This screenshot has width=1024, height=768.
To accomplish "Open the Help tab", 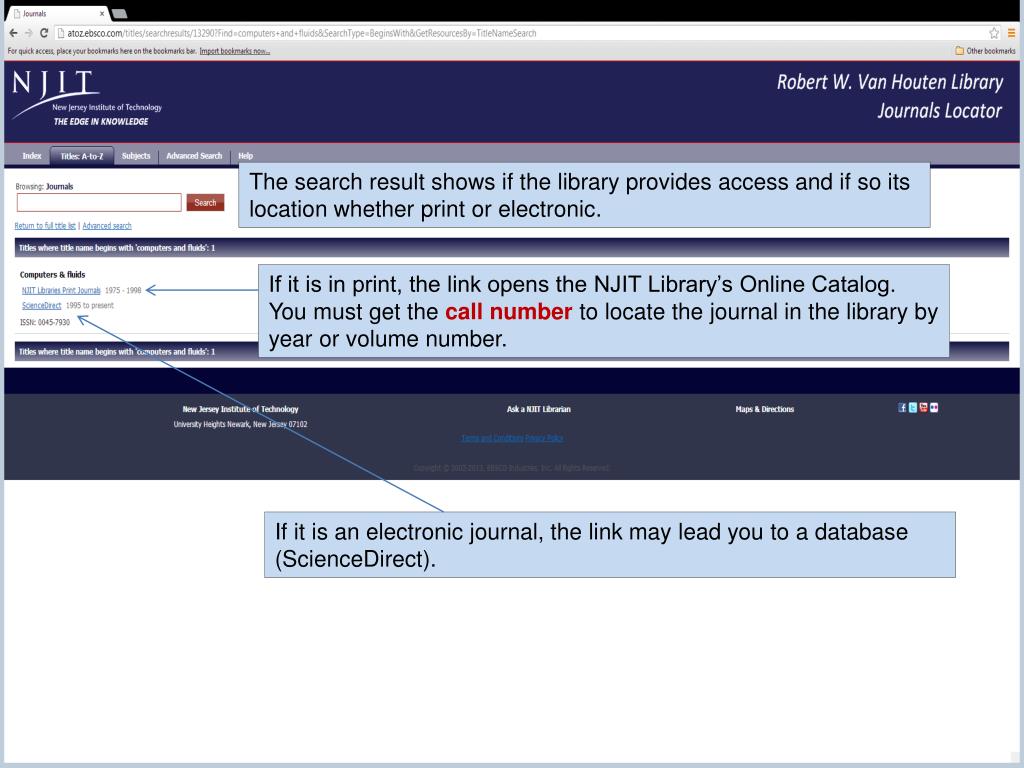I will [x=246, y=155].
